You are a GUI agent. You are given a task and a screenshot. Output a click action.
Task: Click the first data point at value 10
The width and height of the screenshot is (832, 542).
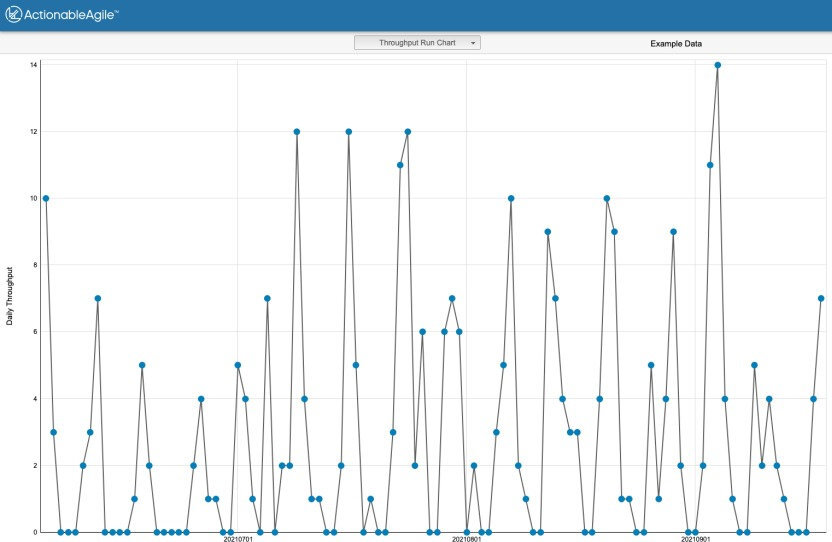[x=45, y=198]
